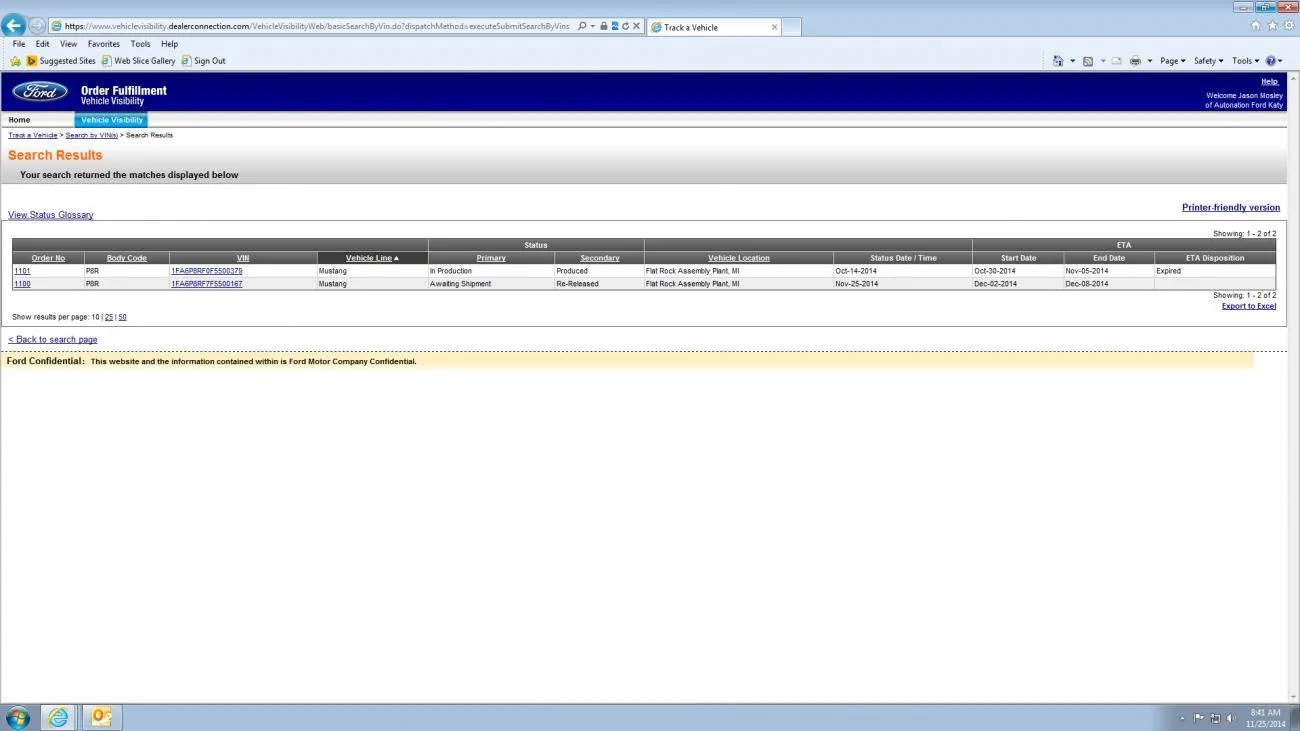Viewport: 1300px width, 731px height.
Task: Open the File menu
Action: 19,44
